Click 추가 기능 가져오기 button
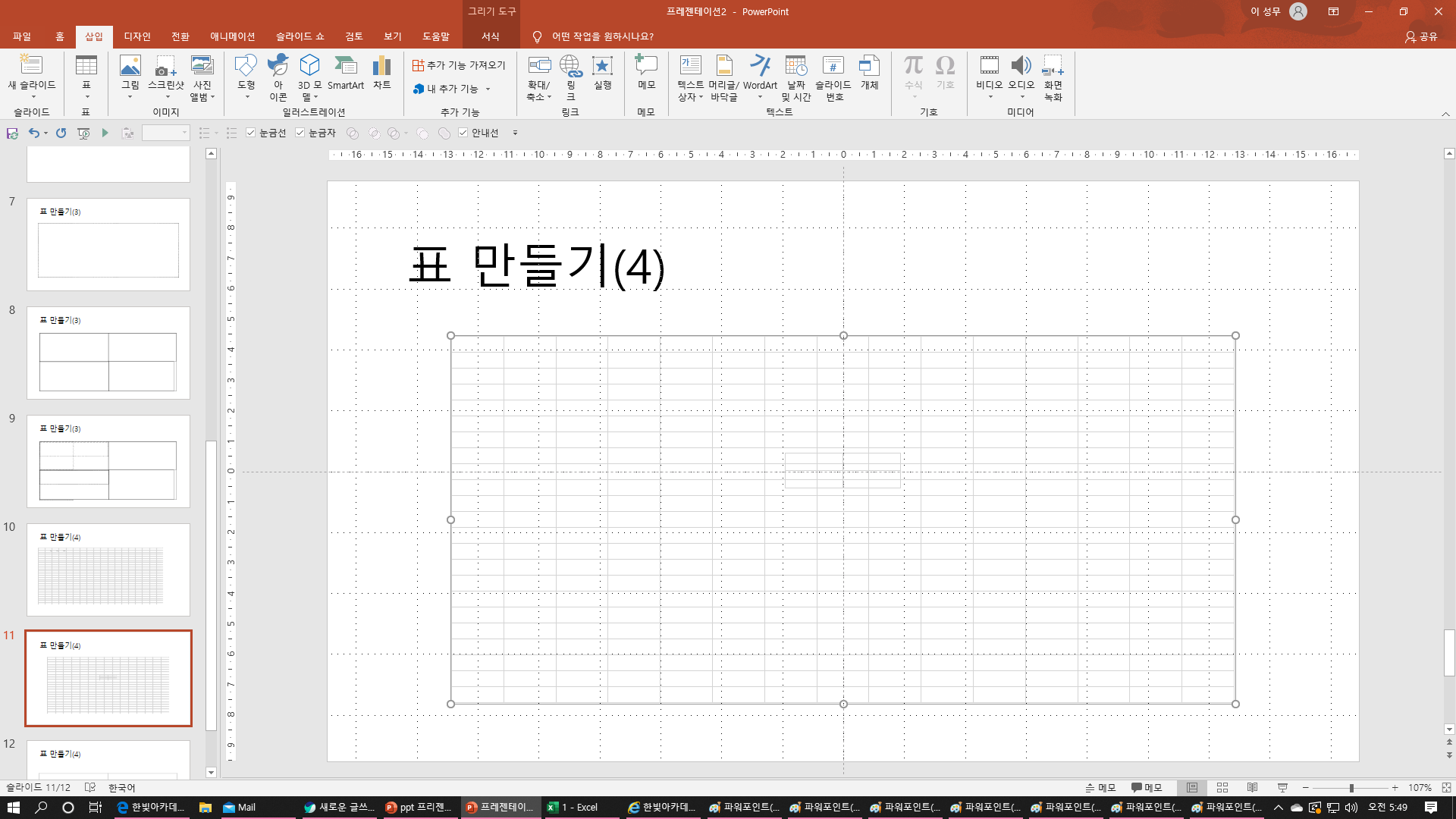 coord(459,65)
